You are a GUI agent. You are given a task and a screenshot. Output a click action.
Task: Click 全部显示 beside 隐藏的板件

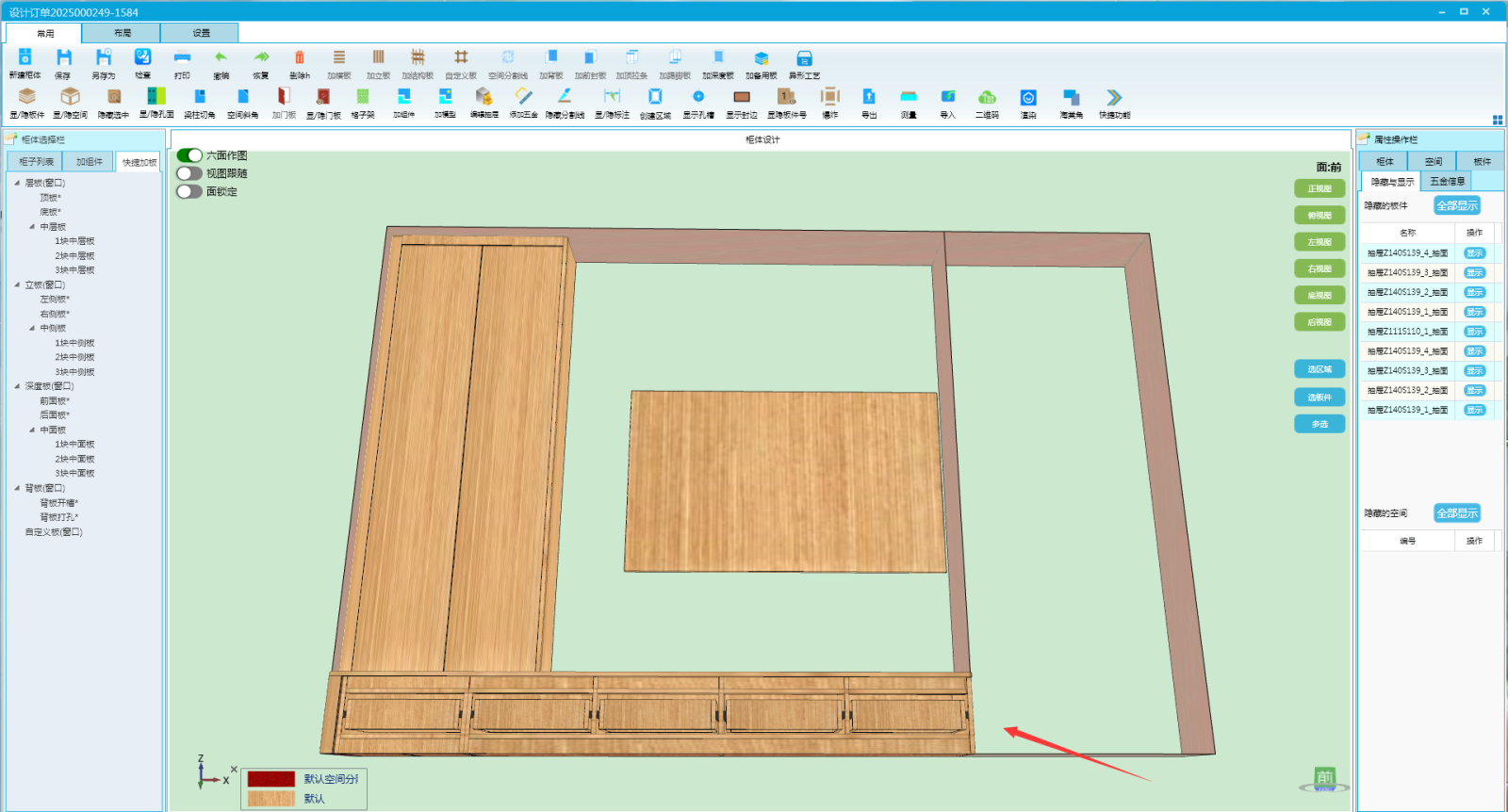1456,205
